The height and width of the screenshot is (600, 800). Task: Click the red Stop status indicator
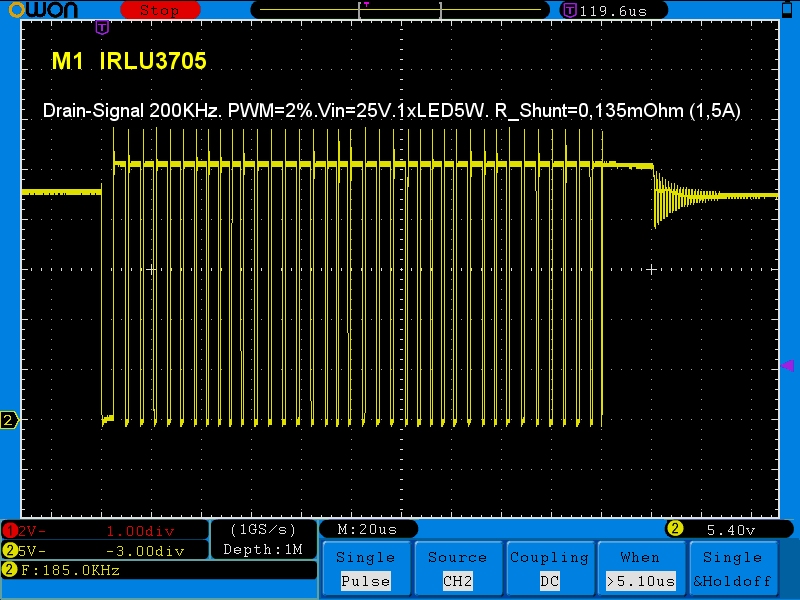(x=160, y=10)
